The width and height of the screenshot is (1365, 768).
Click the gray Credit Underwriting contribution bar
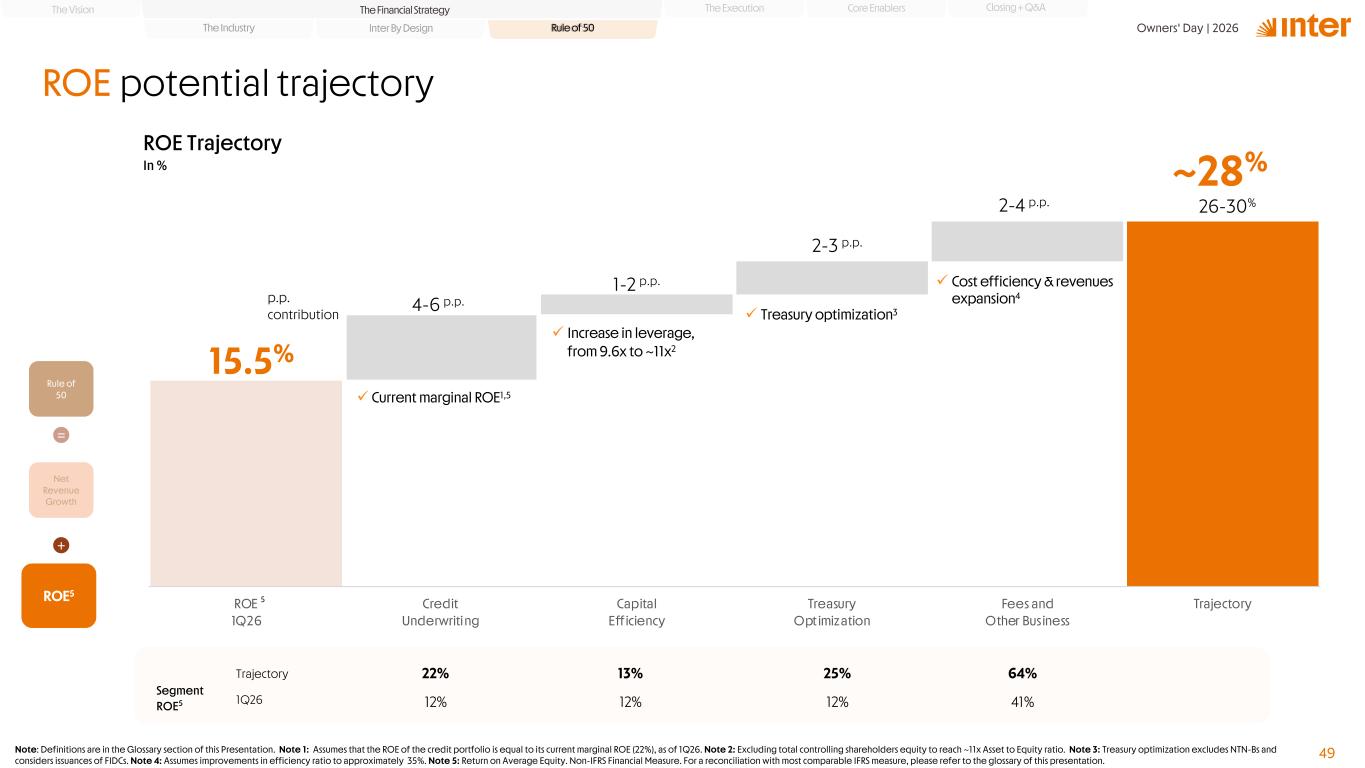click(x=441, y=347)
